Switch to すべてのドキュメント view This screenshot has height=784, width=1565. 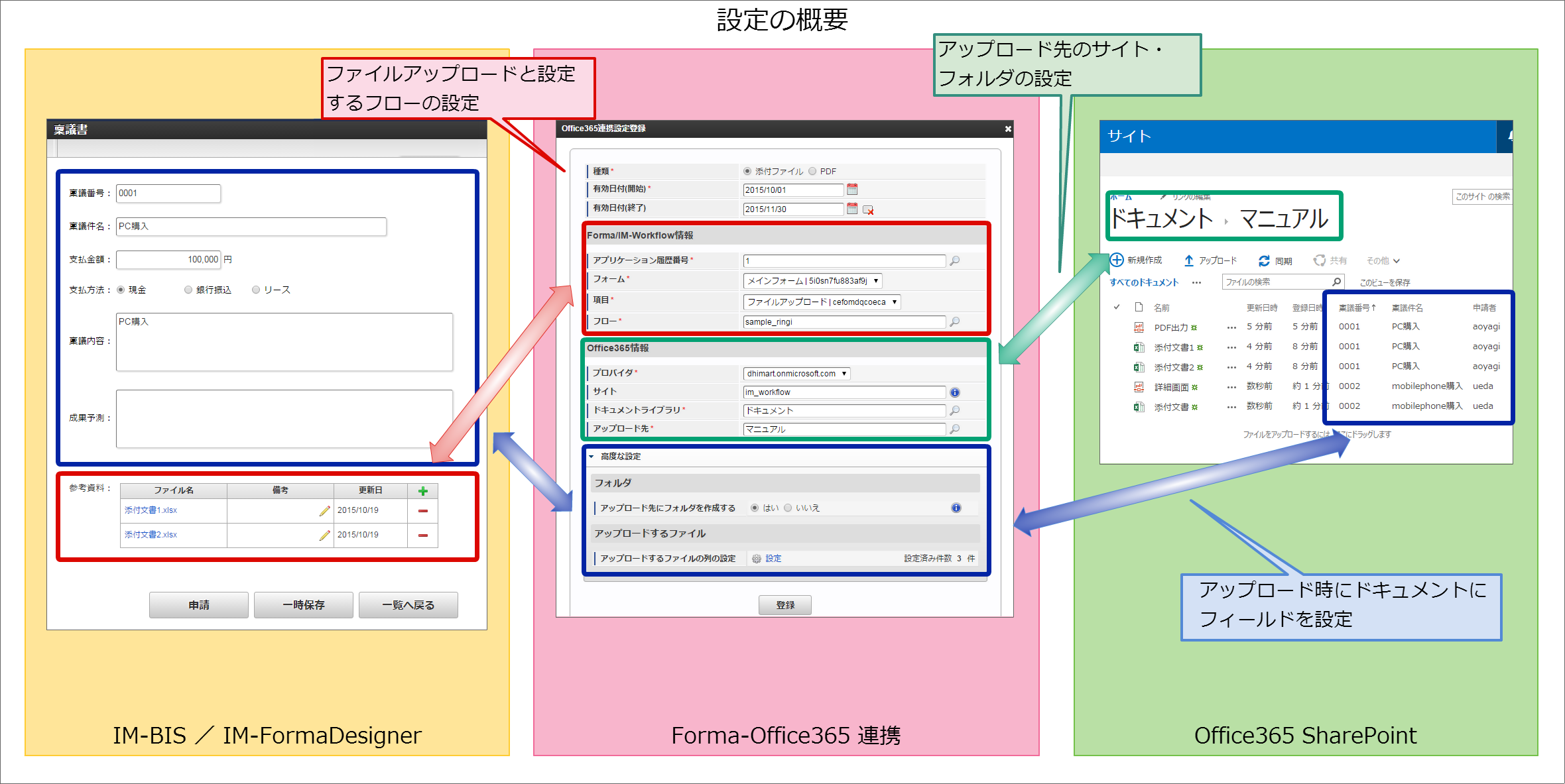1144,282
